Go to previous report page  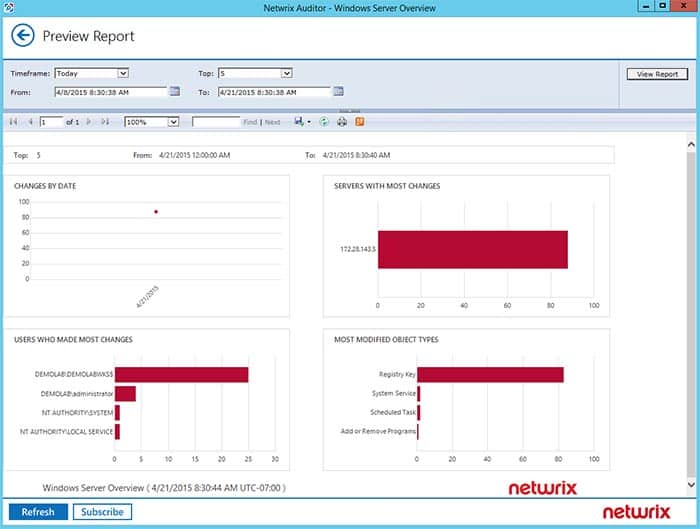tap(30, 122)
